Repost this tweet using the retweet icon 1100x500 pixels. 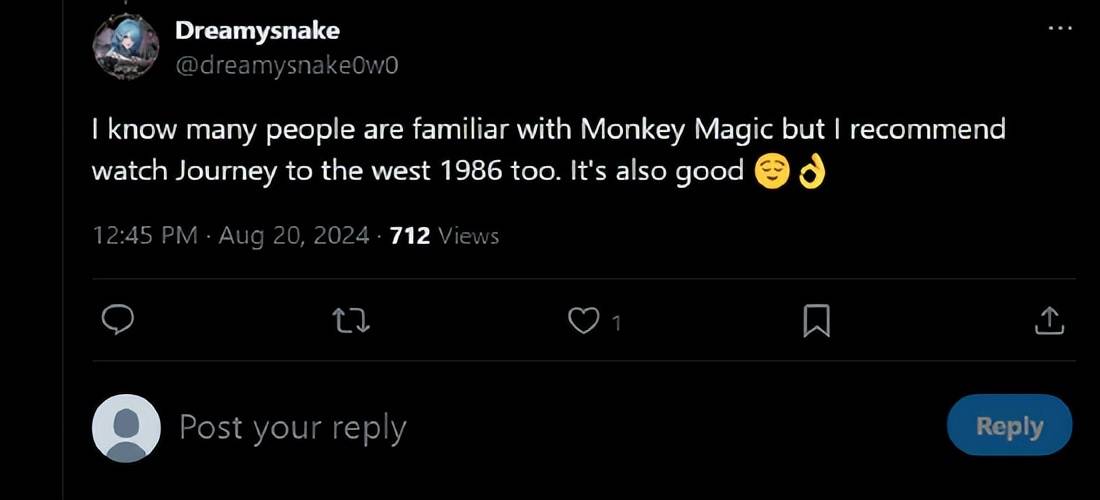(x=350, y=321)
